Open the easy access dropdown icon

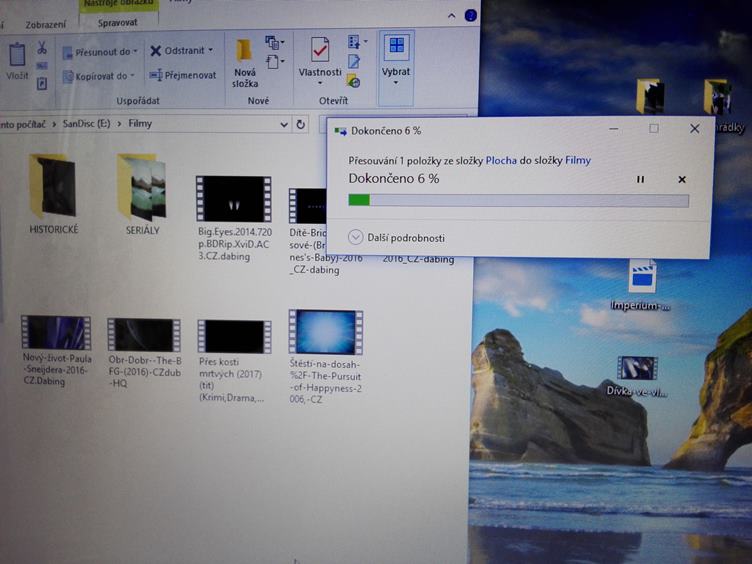pos(275,62)
